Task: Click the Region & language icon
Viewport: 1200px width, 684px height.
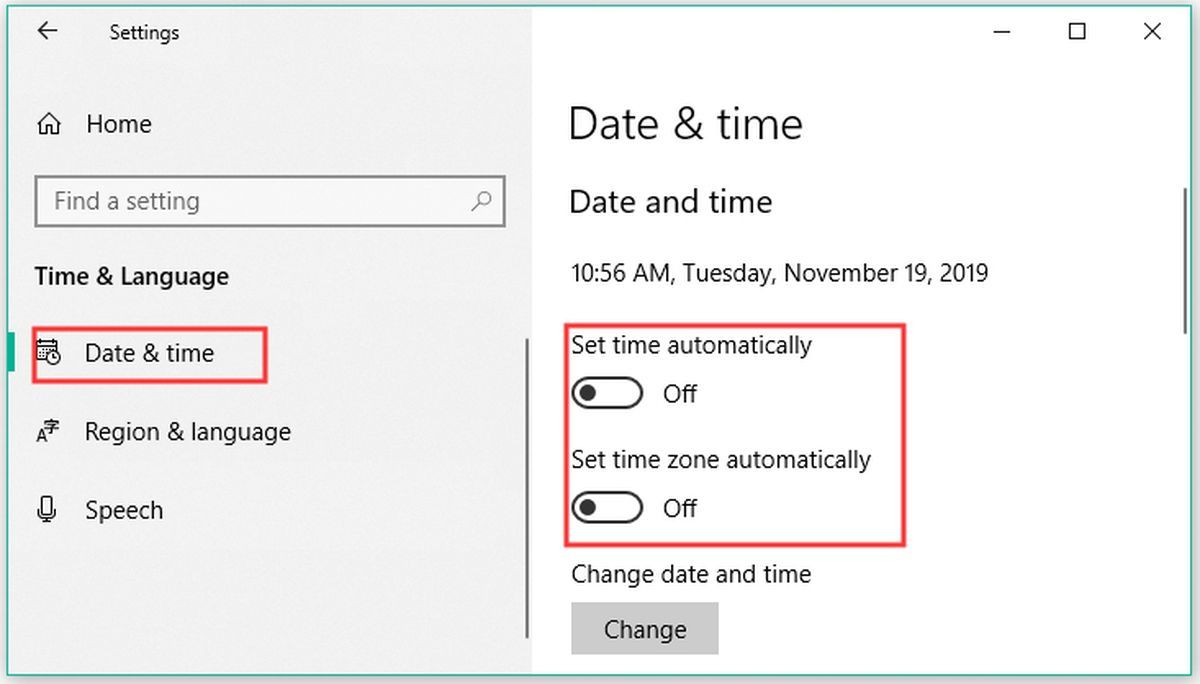Action: pos(47,432)
